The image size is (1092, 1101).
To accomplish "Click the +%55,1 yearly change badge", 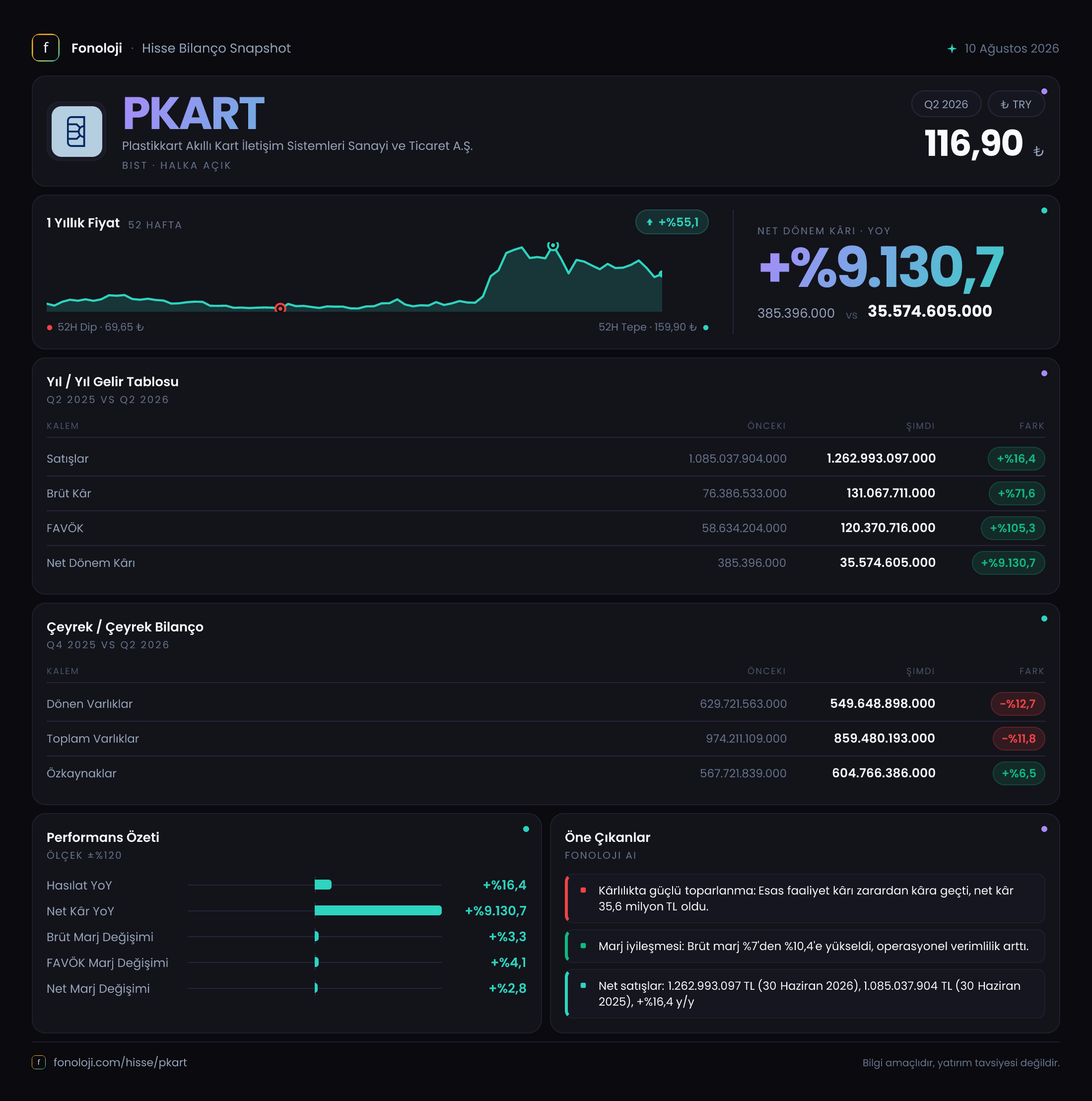I will (x=672, y=222).
